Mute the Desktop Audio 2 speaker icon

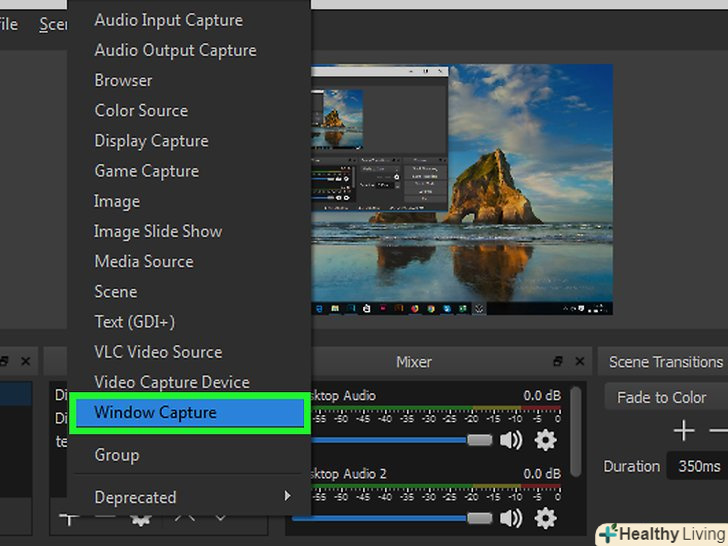pyautogui.click(x=511, y=517)
